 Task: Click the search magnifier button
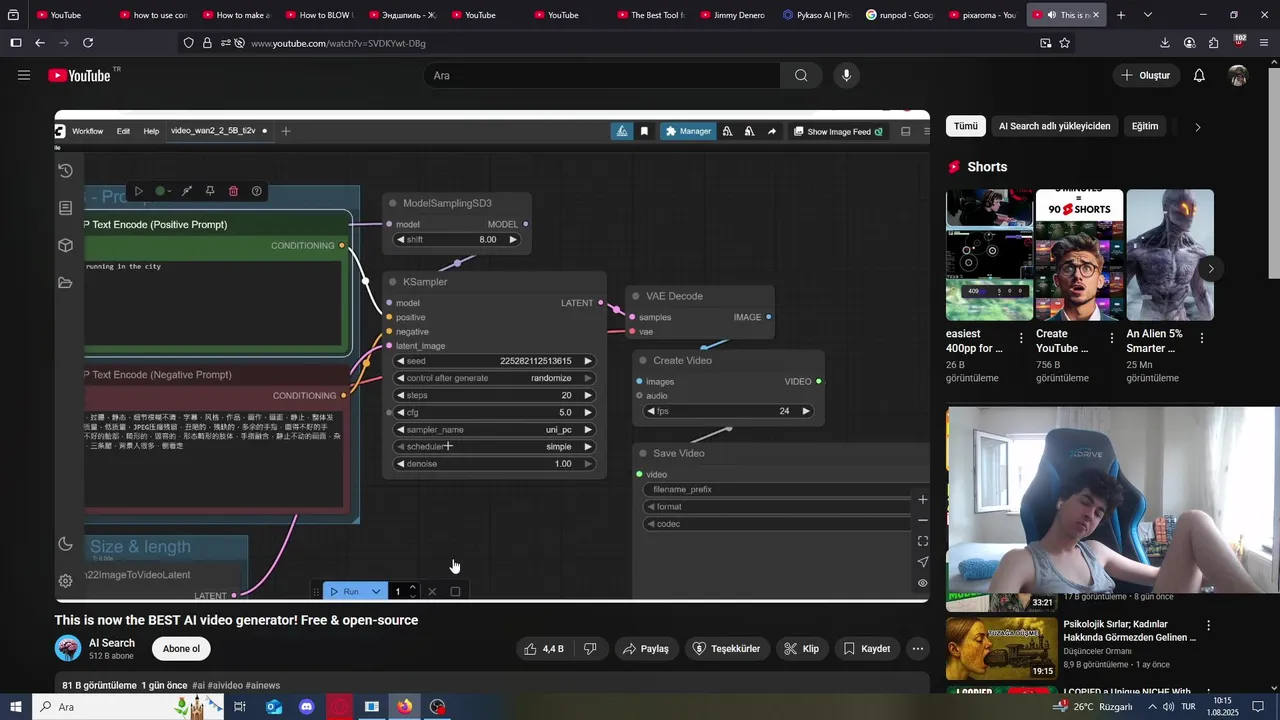click(x=801, y=75)
